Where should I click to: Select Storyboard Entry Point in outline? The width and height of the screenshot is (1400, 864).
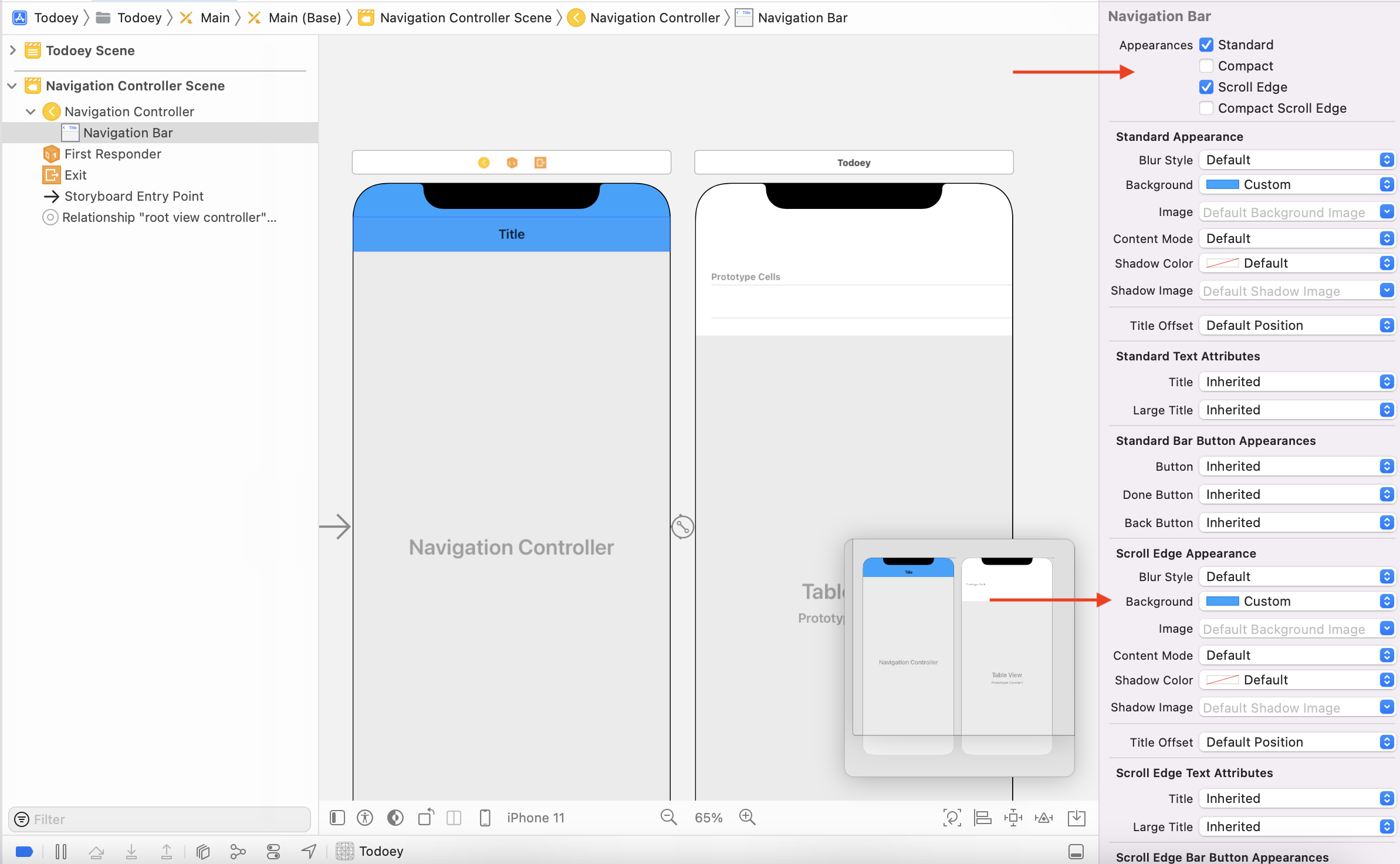click(x=134, y=196)
